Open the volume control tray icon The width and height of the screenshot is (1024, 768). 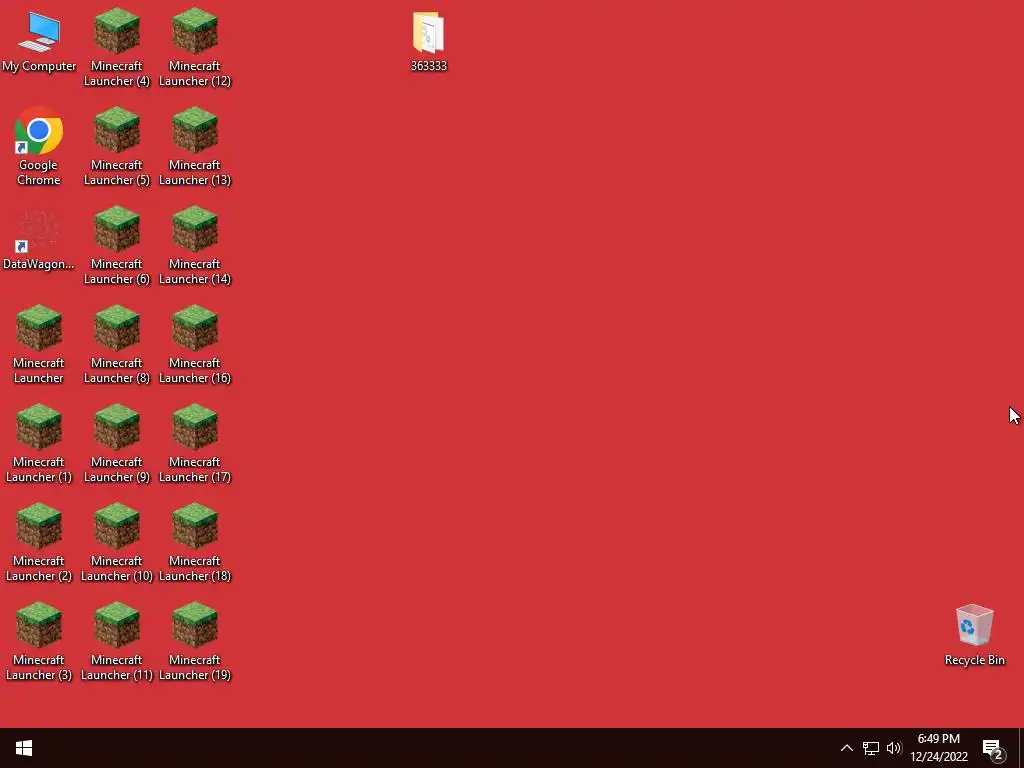tap(894, 748)
